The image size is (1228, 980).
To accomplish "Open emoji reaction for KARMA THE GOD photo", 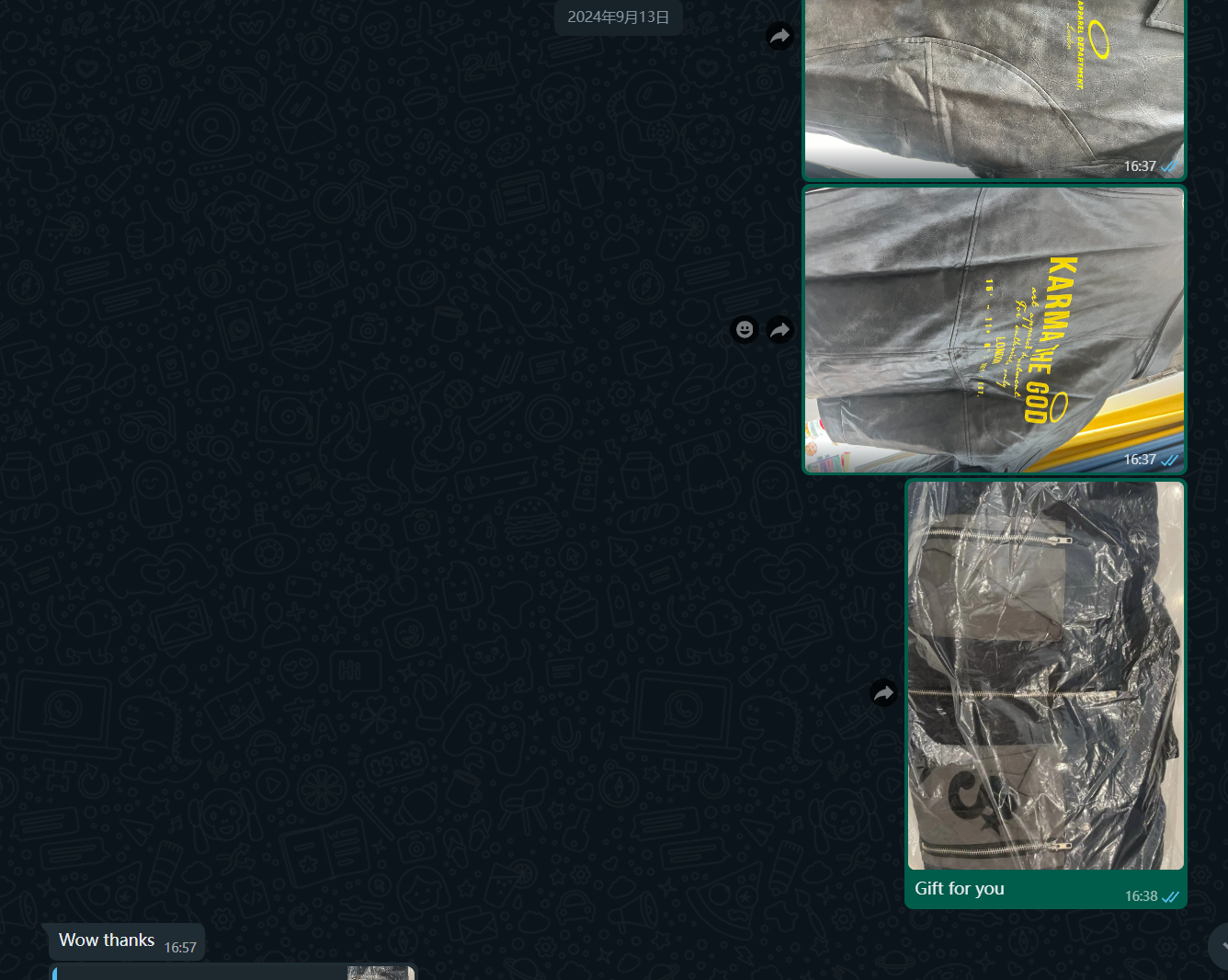I will click(x=745, y=329).
